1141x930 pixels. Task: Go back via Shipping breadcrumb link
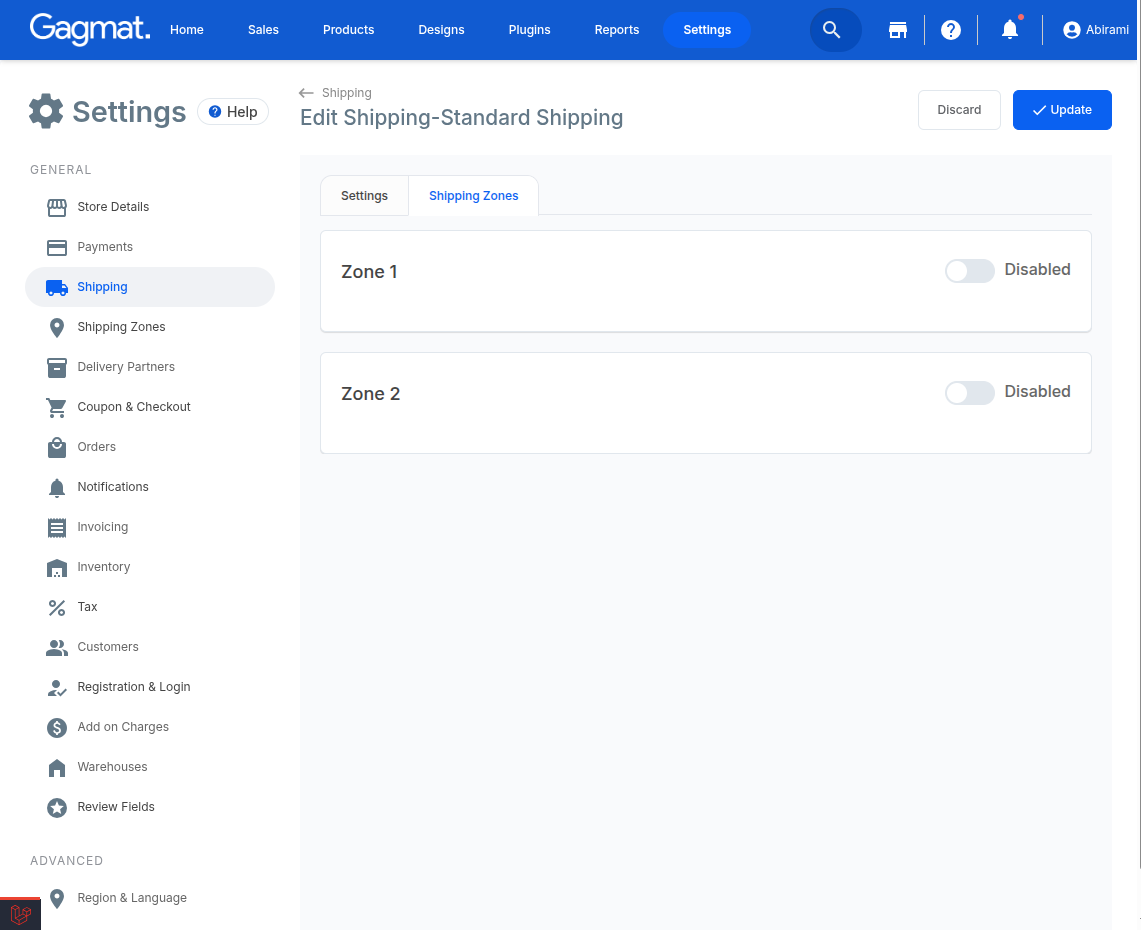pyautogui.click(x=346, y=93)
